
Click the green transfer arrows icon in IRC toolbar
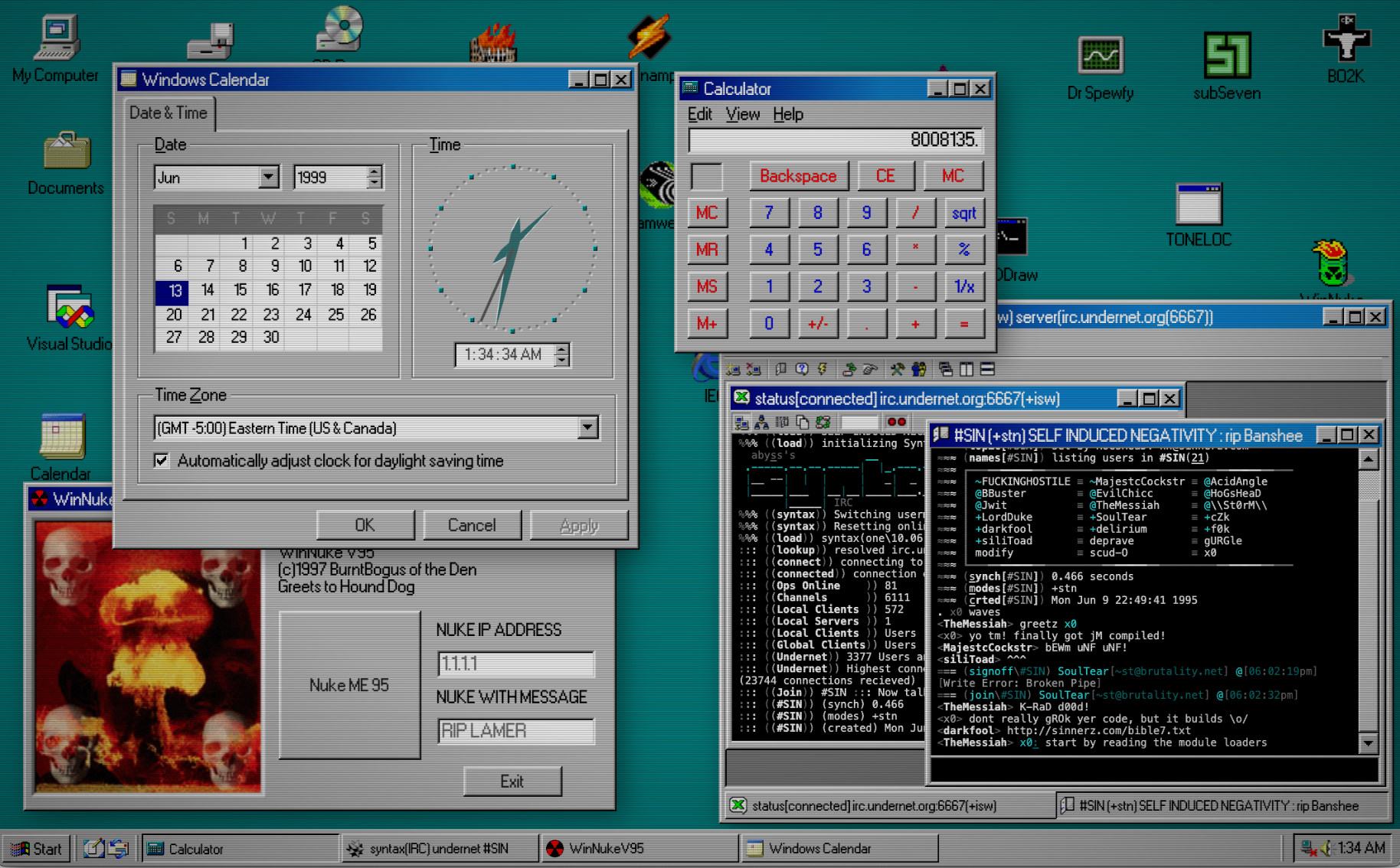(849, 370)
